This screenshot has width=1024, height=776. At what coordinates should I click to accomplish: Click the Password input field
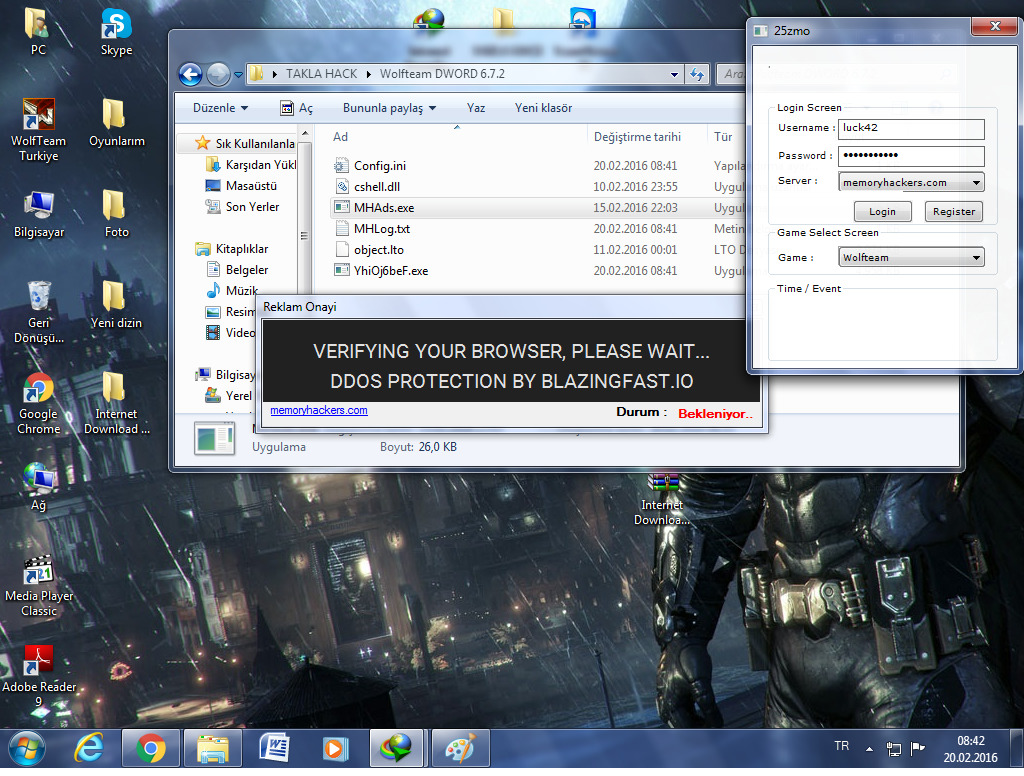[911, 156]
